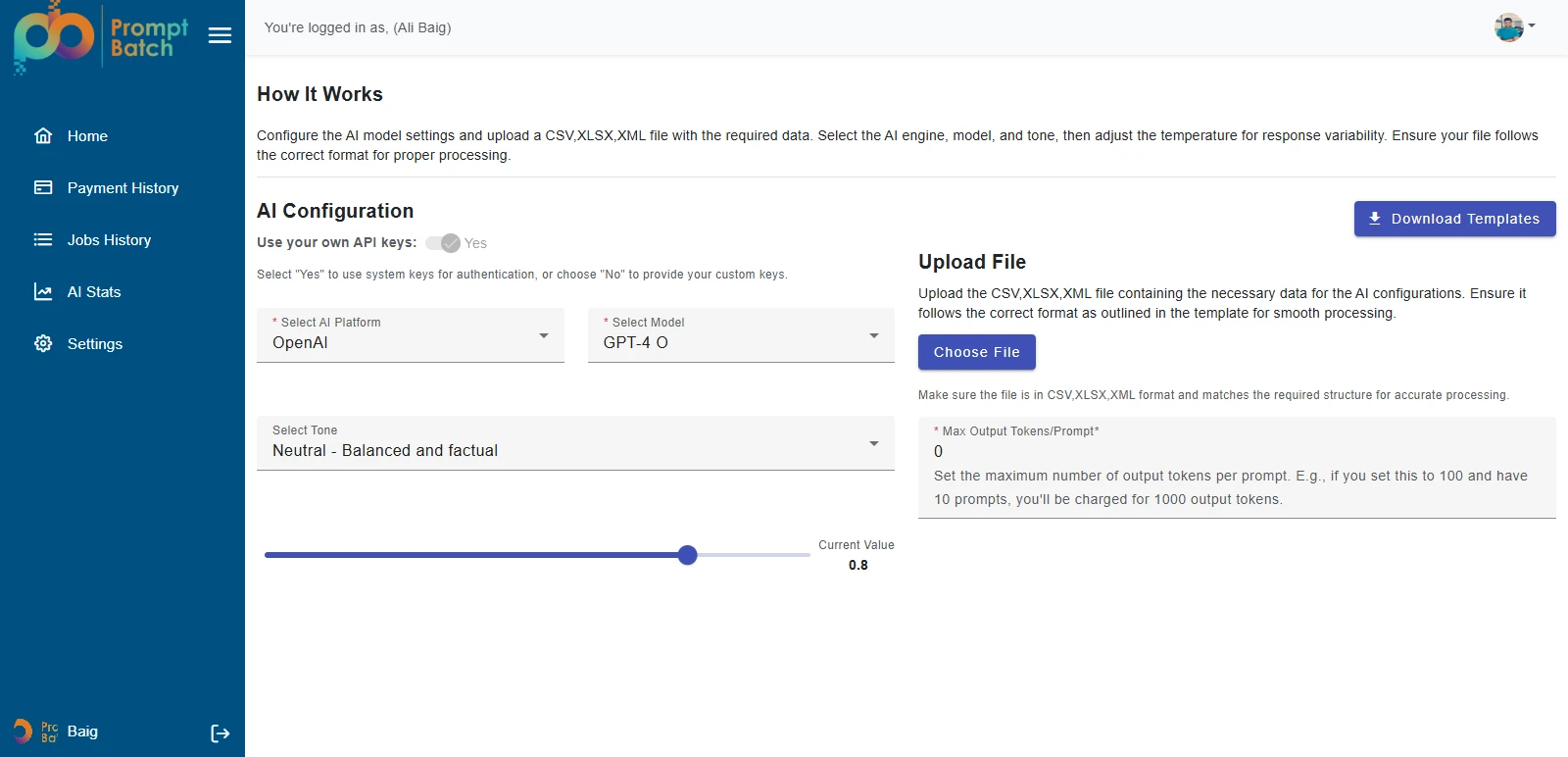
Task: Click the Jobs History list icon
Action: 43,240
